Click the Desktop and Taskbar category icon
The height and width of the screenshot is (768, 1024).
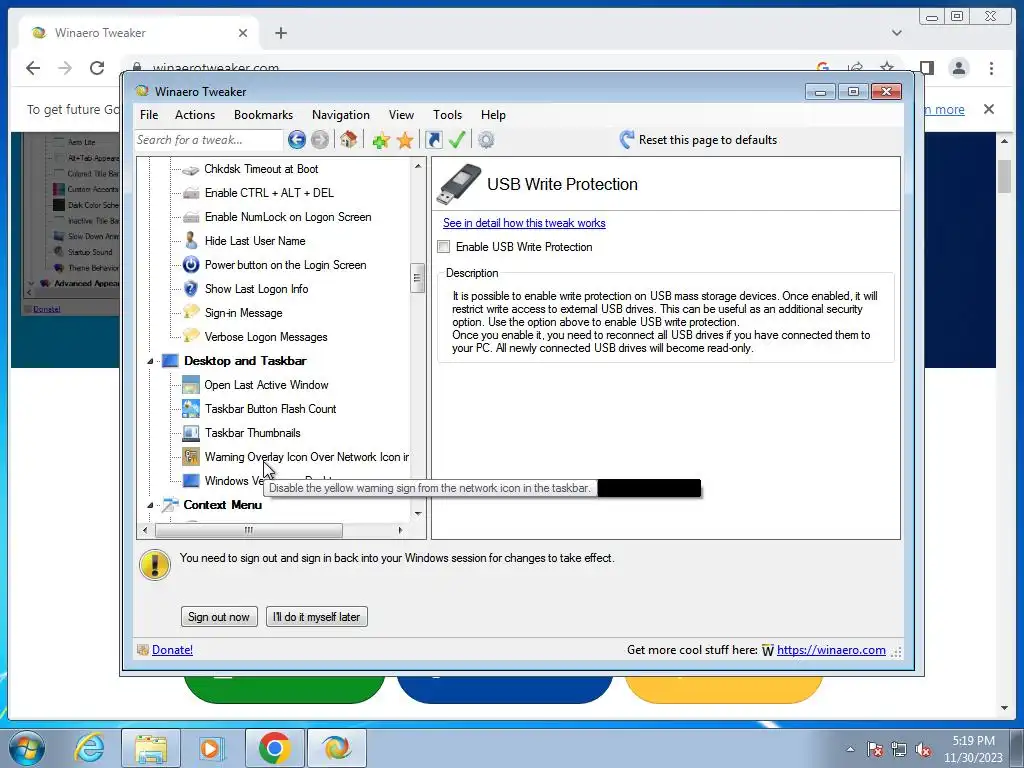pyautogui.click(x=170, y=360)
